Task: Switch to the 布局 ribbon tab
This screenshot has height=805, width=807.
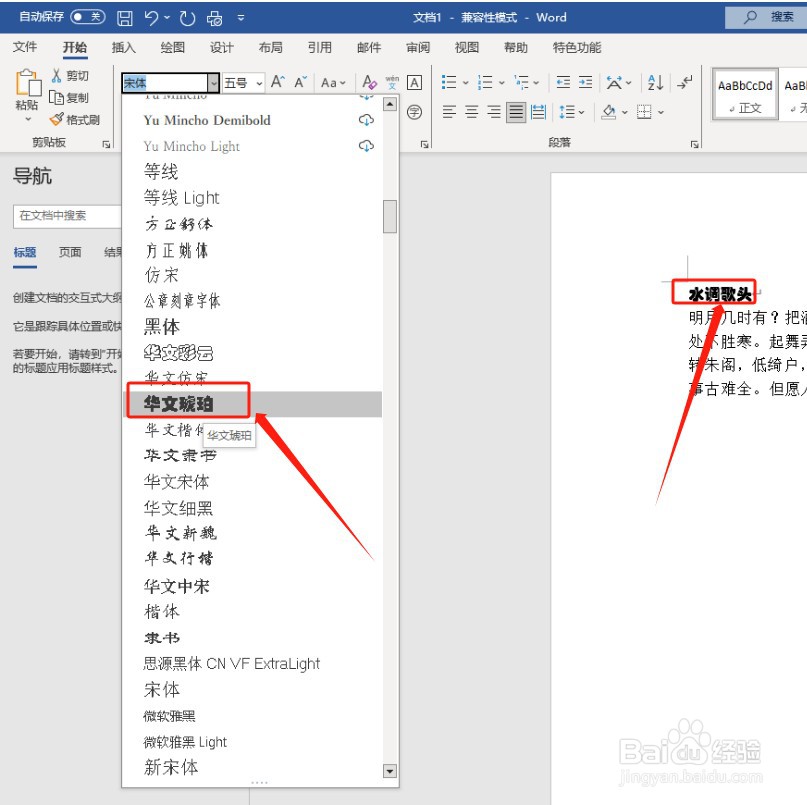Action: pyautogui.click(x=270, y=47)
